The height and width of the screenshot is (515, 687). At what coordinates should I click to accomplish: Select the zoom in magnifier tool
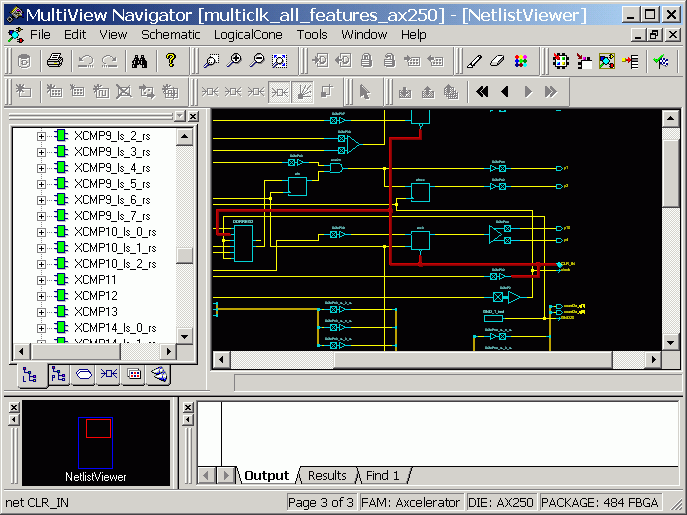[234, 61]
